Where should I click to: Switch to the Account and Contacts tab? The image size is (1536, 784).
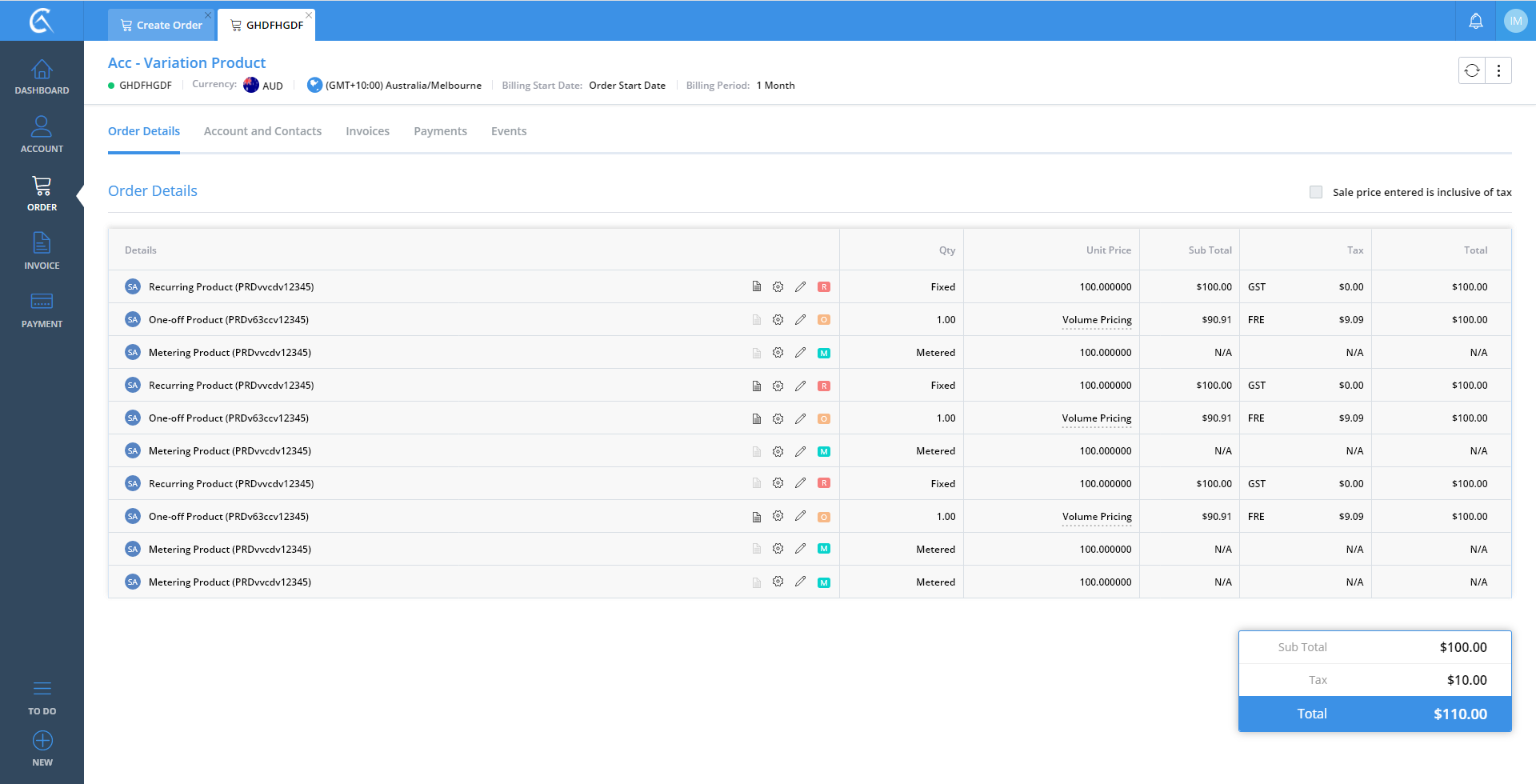coord(262,131)
